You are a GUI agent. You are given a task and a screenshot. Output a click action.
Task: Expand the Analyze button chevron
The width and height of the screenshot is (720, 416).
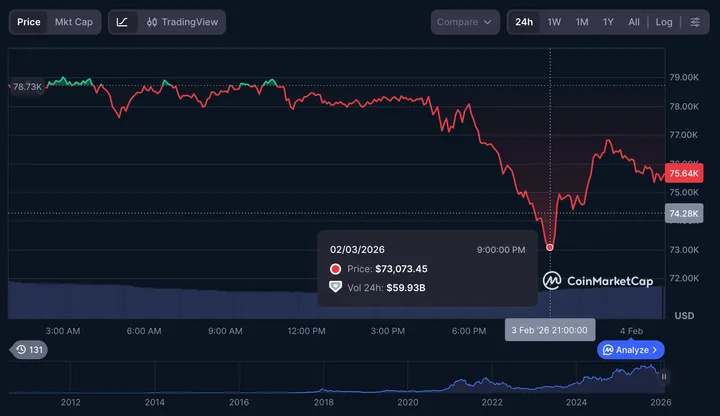(x=655, y=350)
